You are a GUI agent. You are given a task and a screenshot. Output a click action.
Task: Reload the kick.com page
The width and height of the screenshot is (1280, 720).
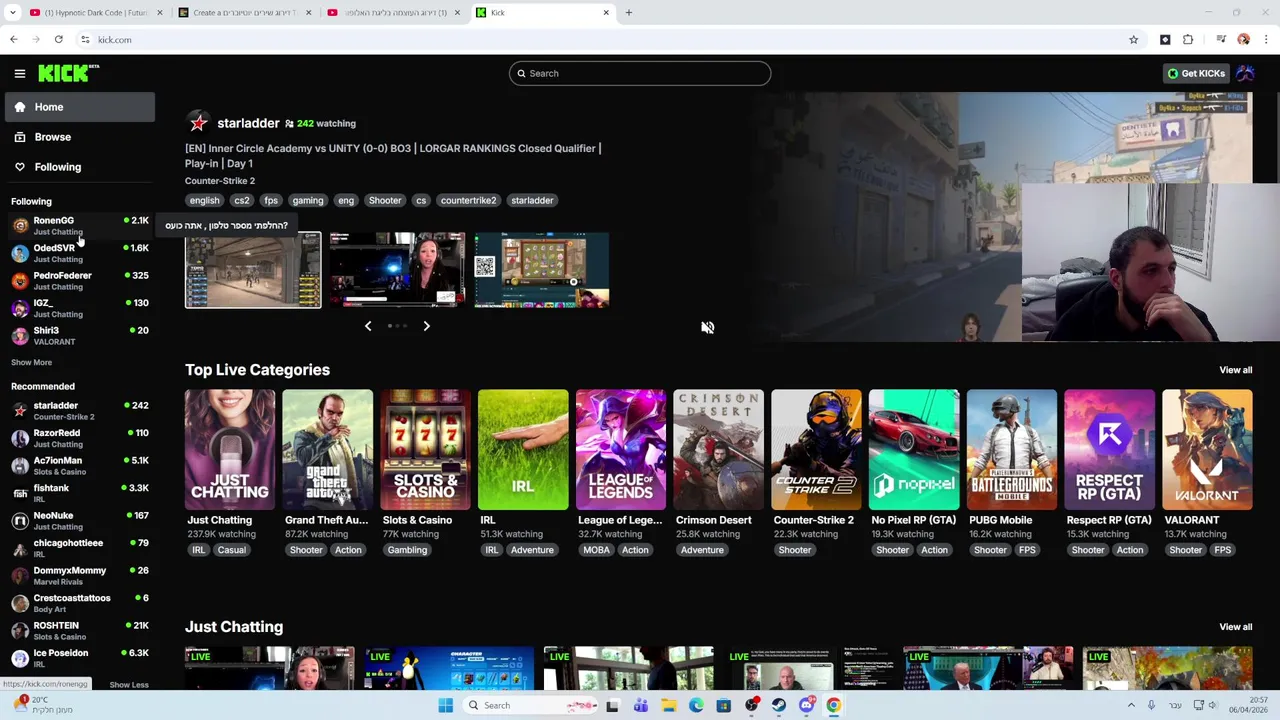tap(59, 40)
